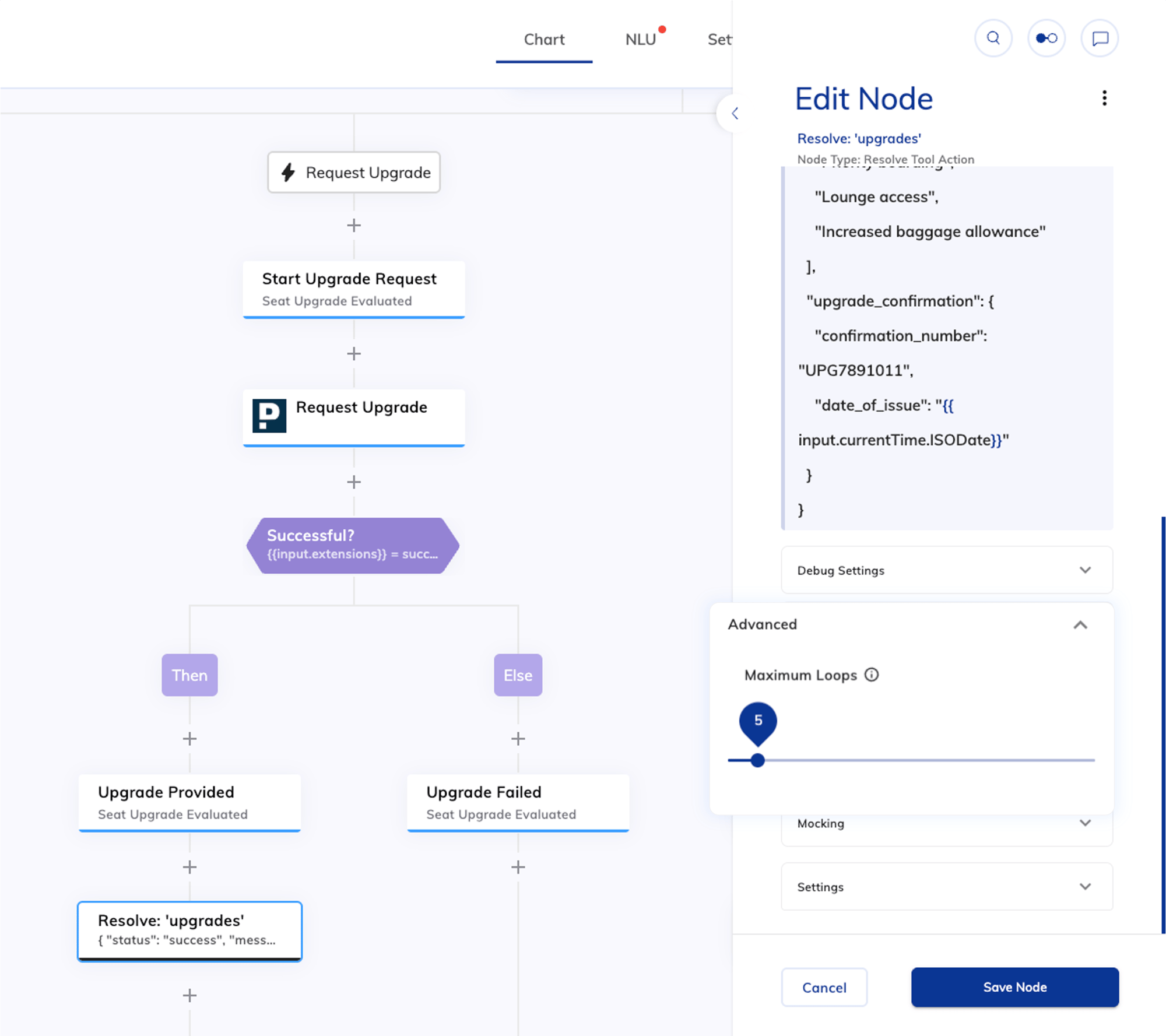Viewport: 1166px width, 1036px height.
Task: Click the Maximum Loops slider handle
Action: (757, 760)
